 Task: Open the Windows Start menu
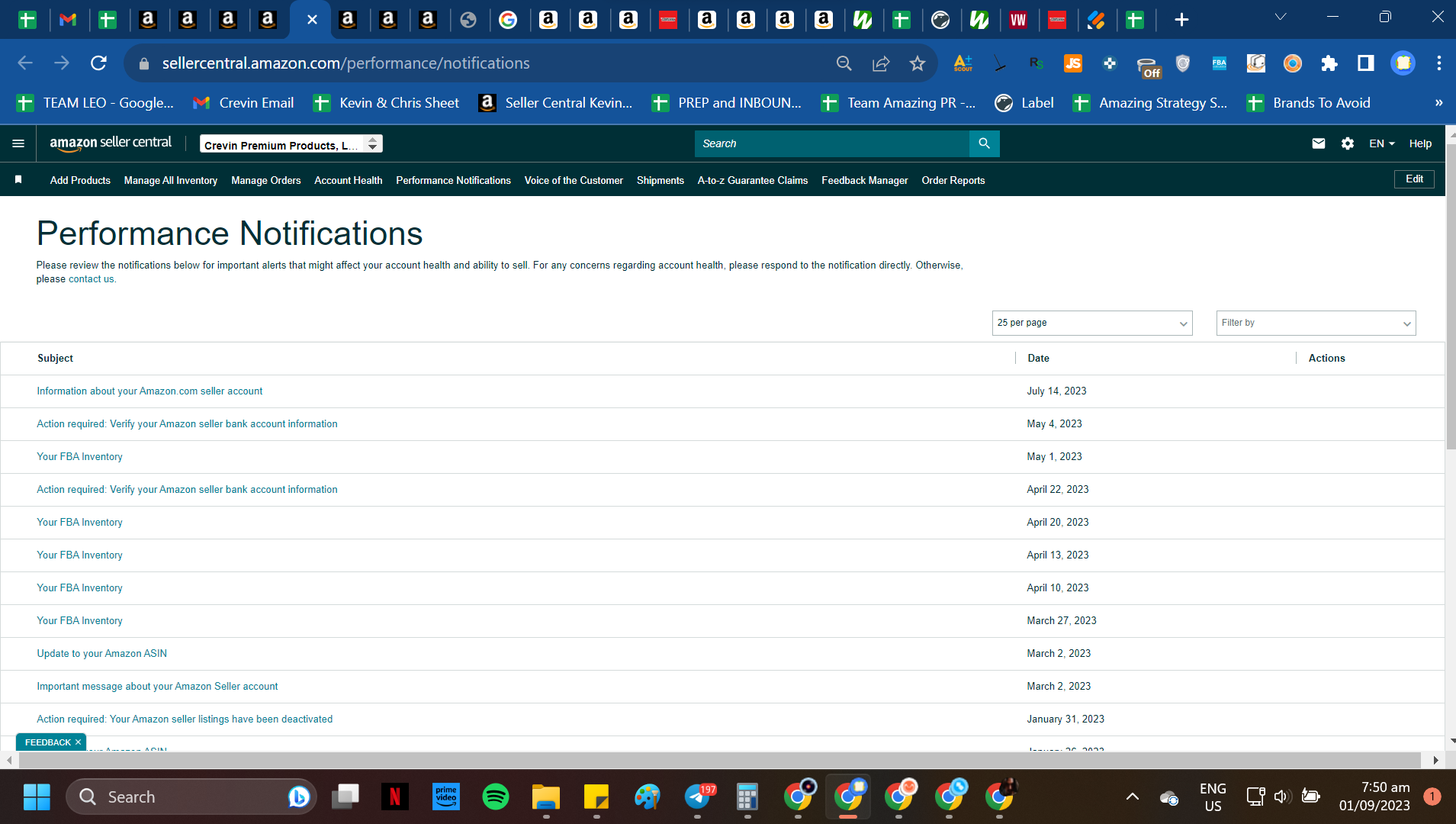tap(37, 797)
